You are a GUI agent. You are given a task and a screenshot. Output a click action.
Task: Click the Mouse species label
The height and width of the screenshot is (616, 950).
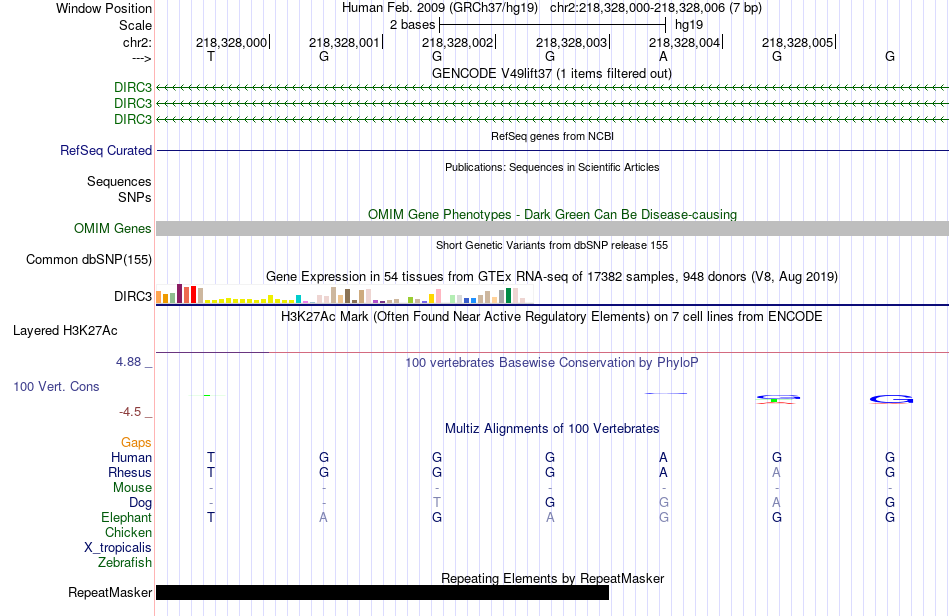click(132, 488)
